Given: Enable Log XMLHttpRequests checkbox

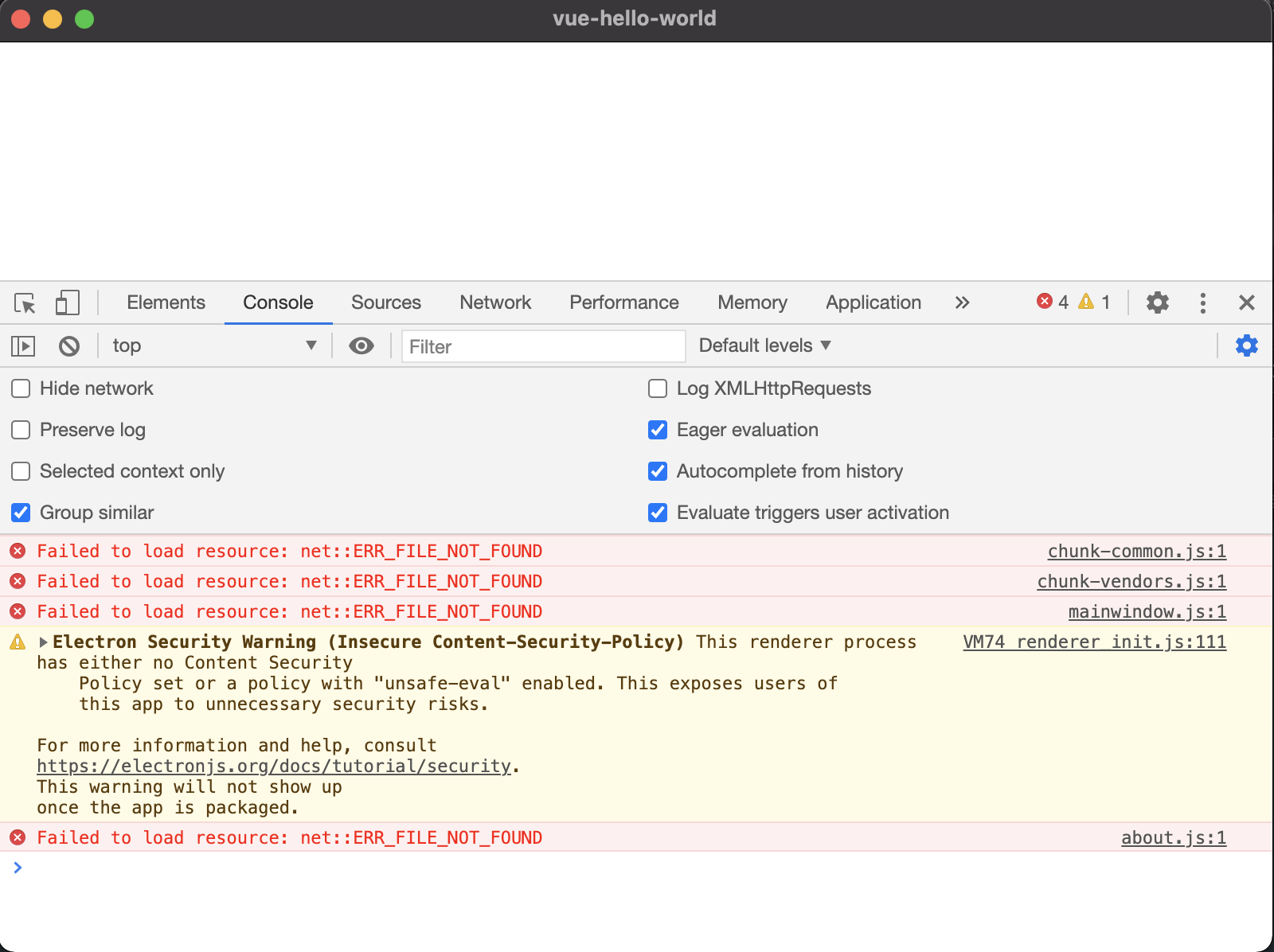Looking at the screenshot, I should 658,388.
